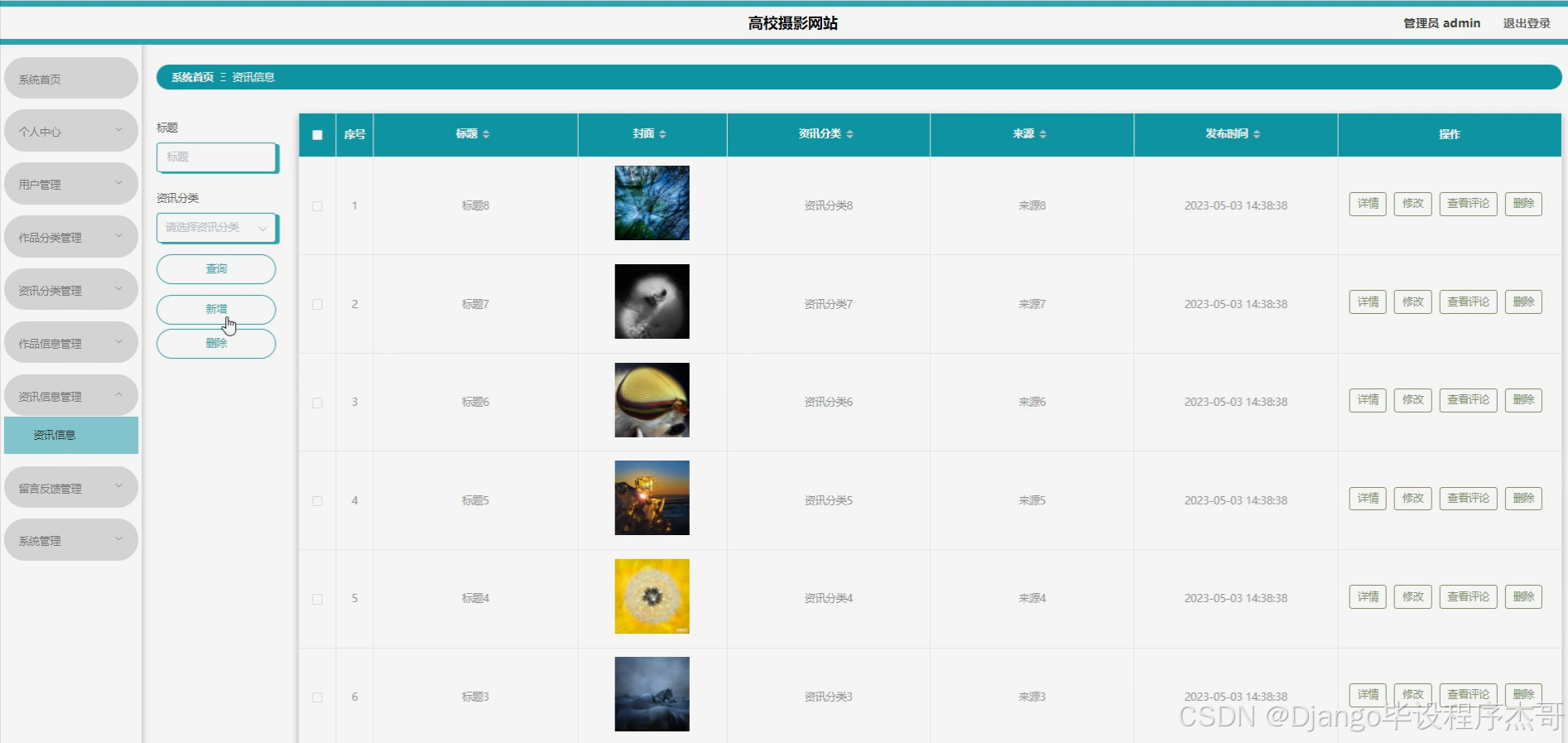The image size is (1568, 743).
Task: Click 删除 in row 标题7
Action: click(x=1523, y=302)
